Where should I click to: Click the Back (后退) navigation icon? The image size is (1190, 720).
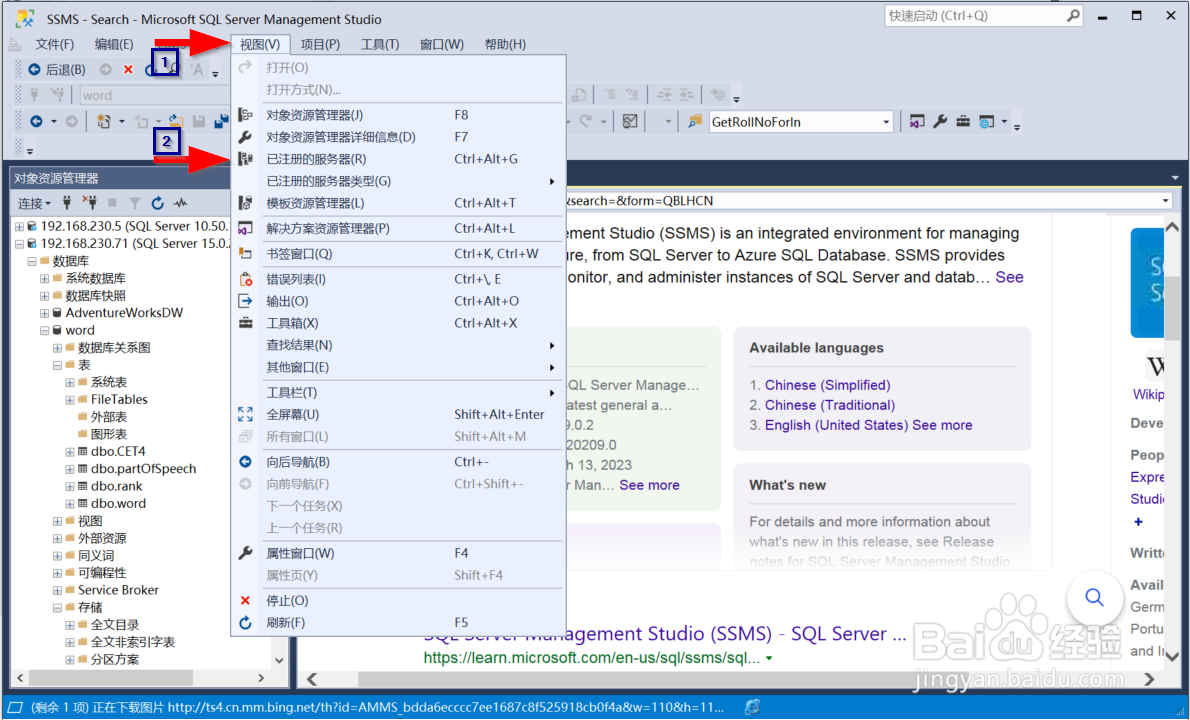[34, 70]
